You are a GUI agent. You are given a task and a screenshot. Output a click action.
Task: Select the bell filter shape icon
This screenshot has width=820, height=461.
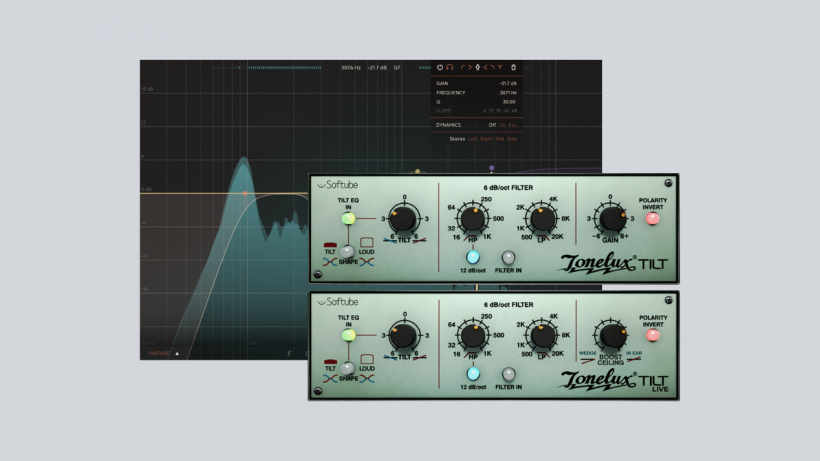pos(477,67)
